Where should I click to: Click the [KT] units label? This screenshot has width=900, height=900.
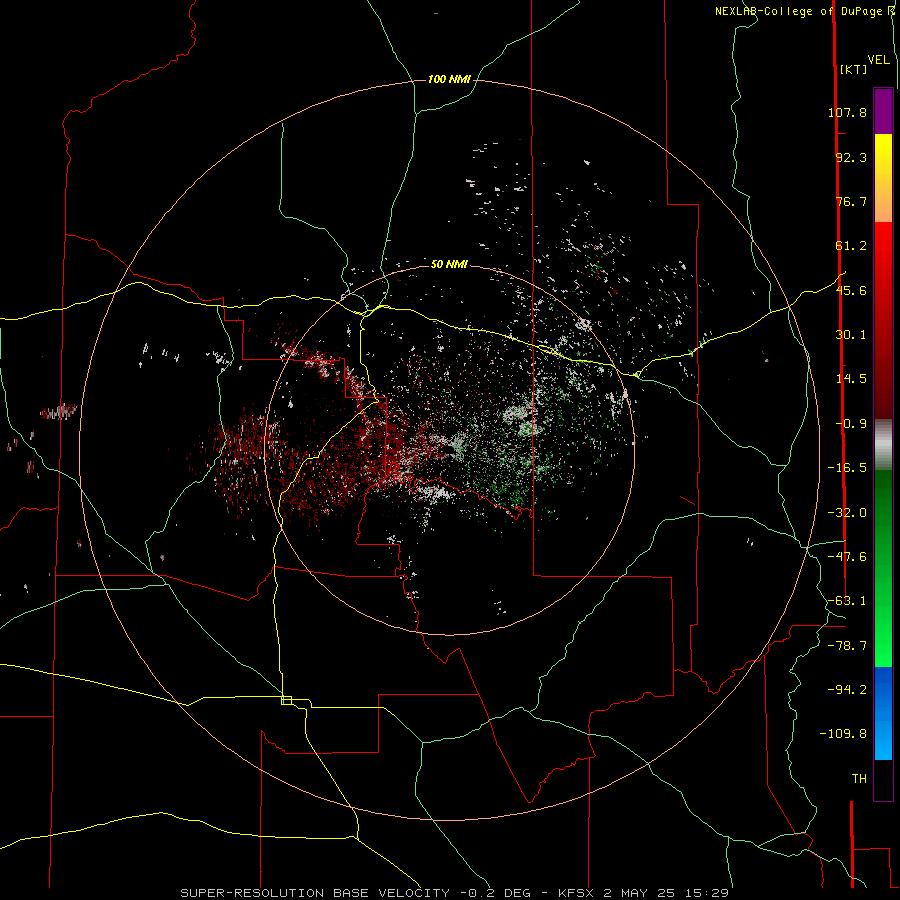coord(853,69)
